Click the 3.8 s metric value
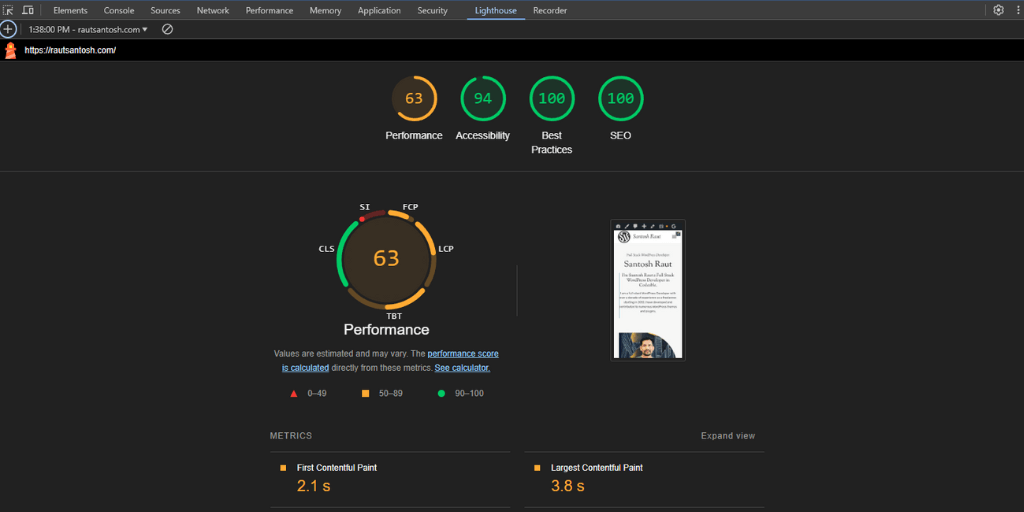This screenshot has width=1024, height=512. pyautogui.click(x=568, y=486)
